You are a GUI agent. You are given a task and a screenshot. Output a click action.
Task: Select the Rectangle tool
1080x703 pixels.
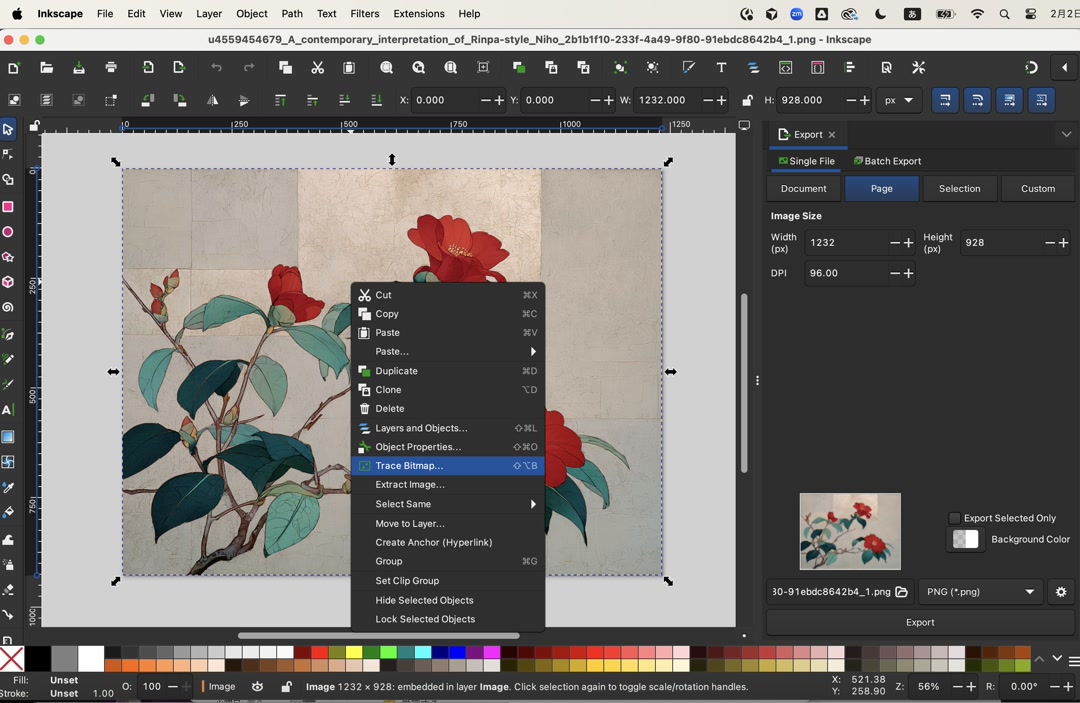8,207
